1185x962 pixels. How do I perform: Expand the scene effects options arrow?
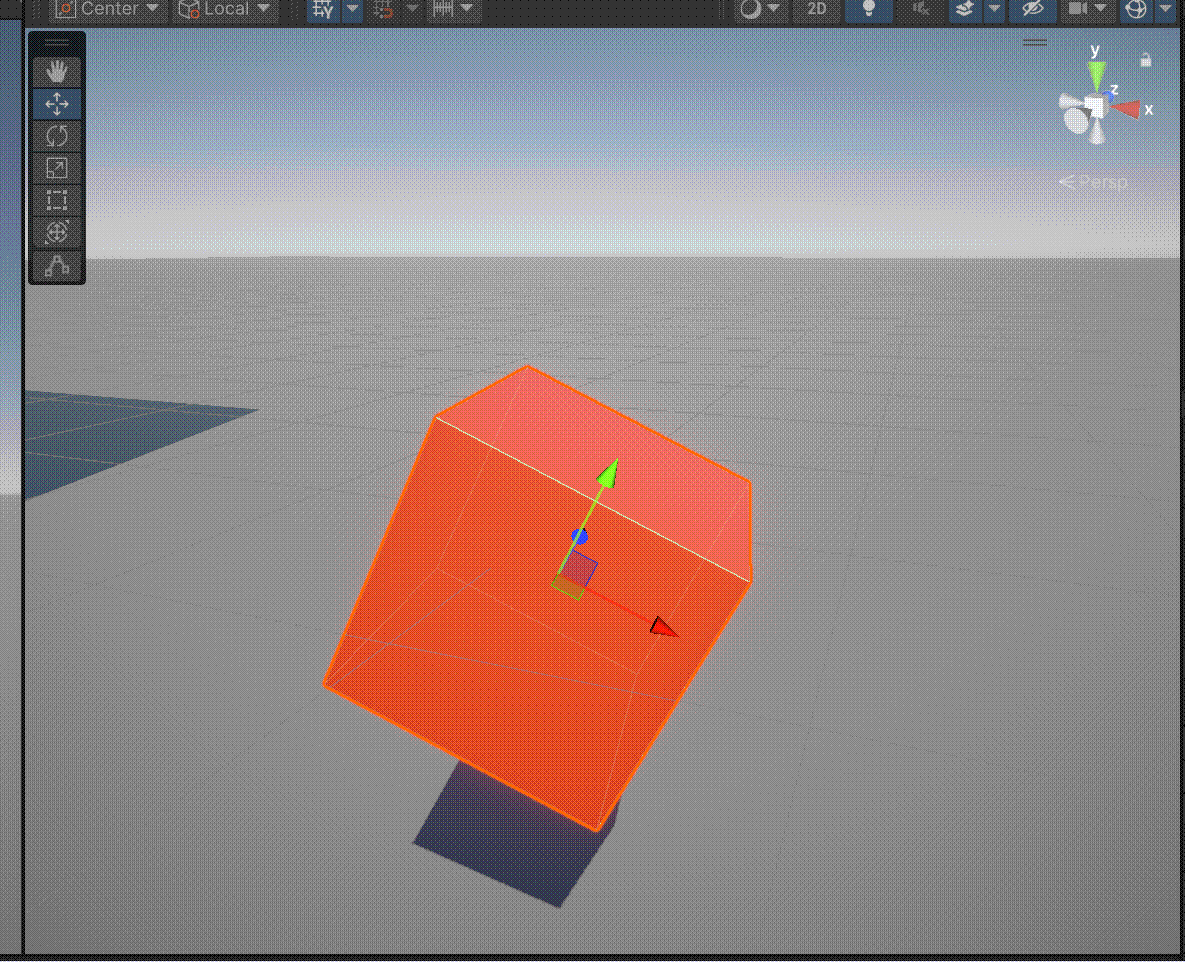coord(994,9)
